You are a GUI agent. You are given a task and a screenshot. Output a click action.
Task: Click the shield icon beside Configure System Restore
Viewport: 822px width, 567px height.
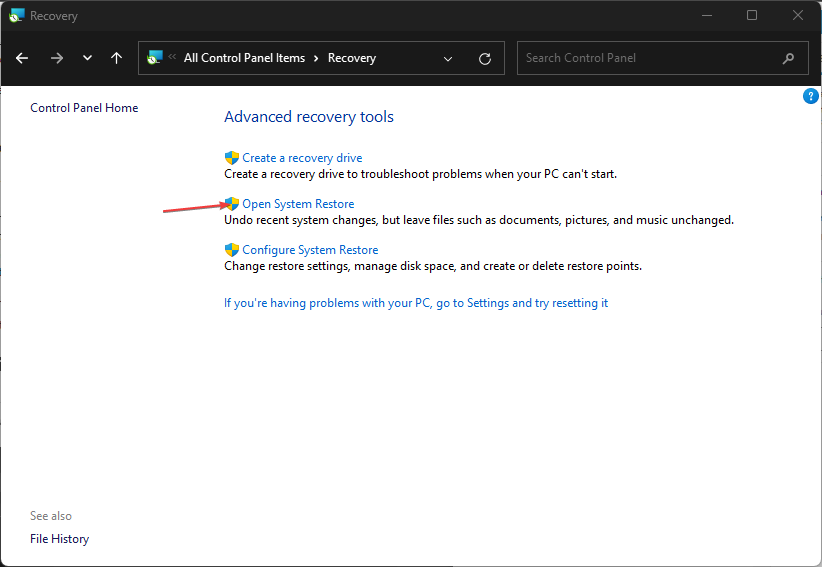click(x=232, y=250)
